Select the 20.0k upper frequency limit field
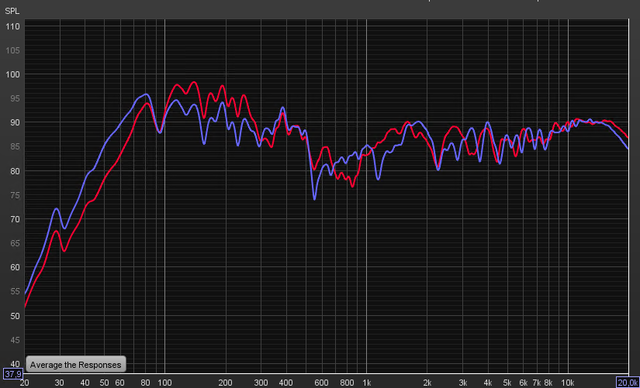Viewport: 640px width, 388px height. click(x=628, y=383)
